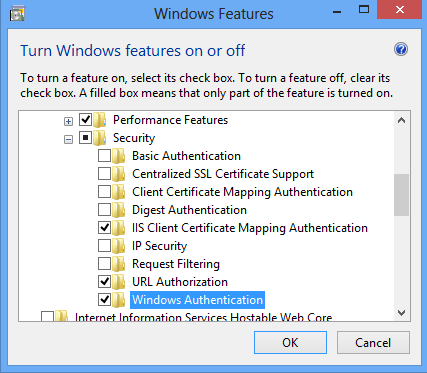The width and height of the screenshot is (427, 373).
Task: Click the Performance Features folder icon
Action: (x=100, y=120)
